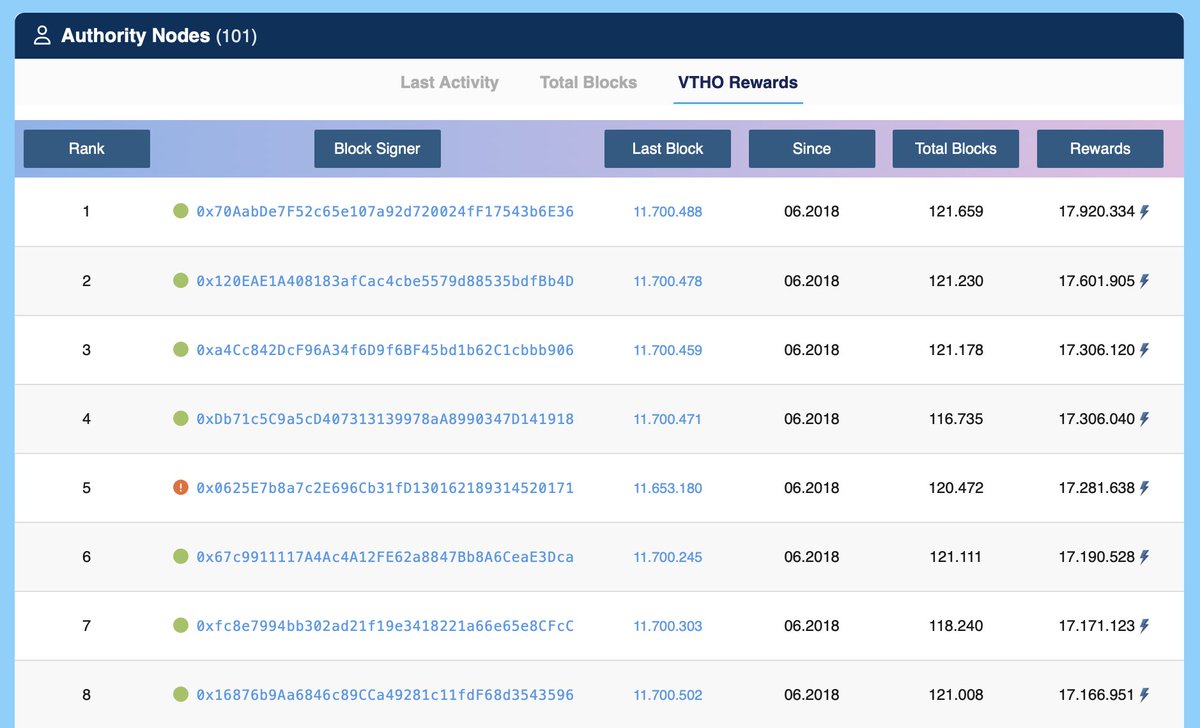Sort by the Rewards column header

(x=1100, y=148)
